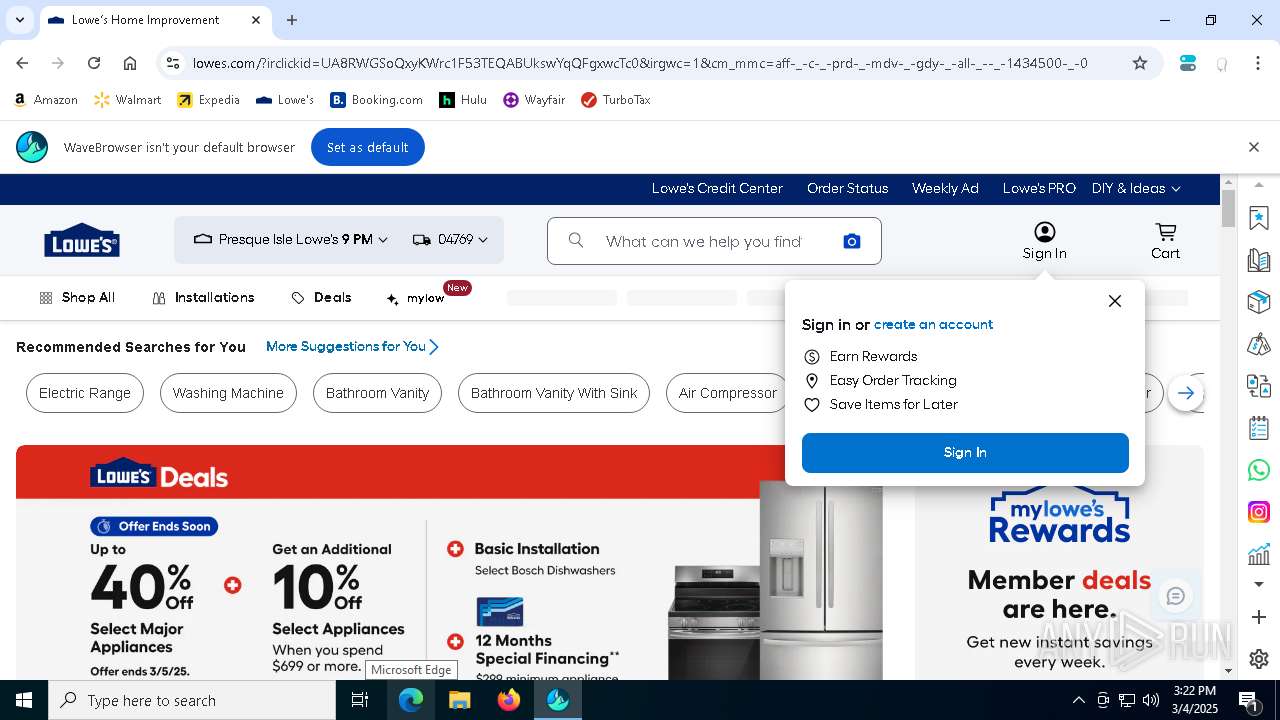Open Firefox from taskbar

pos(509,700)
